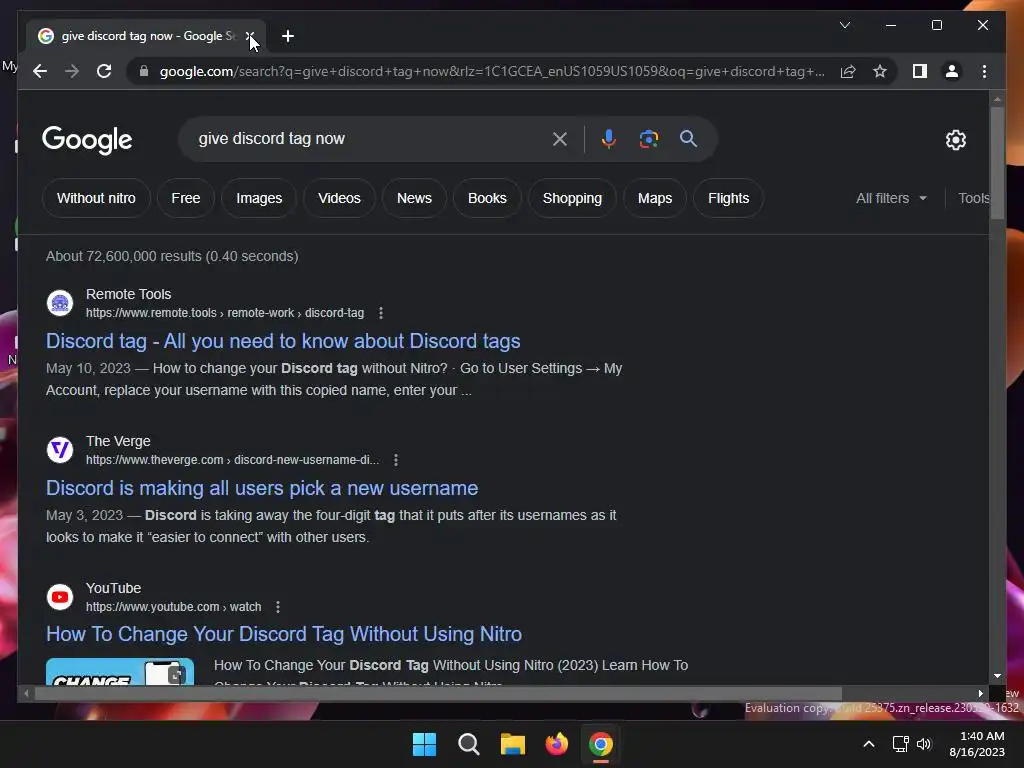Click the 'About 72,600,000 results' text
Screen dimensions: 1024x768
click(x=172, y=256)
